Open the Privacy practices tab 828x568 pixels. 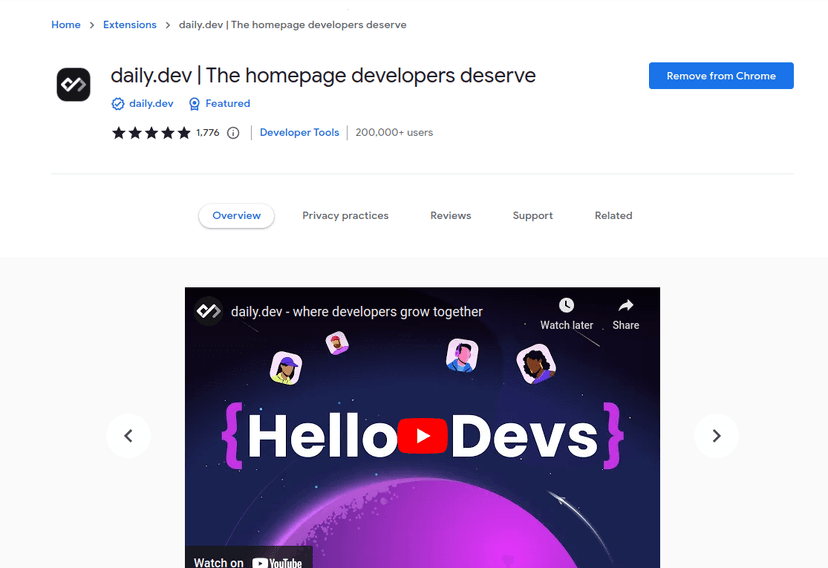pyautogui.click(x=345, y=215)
